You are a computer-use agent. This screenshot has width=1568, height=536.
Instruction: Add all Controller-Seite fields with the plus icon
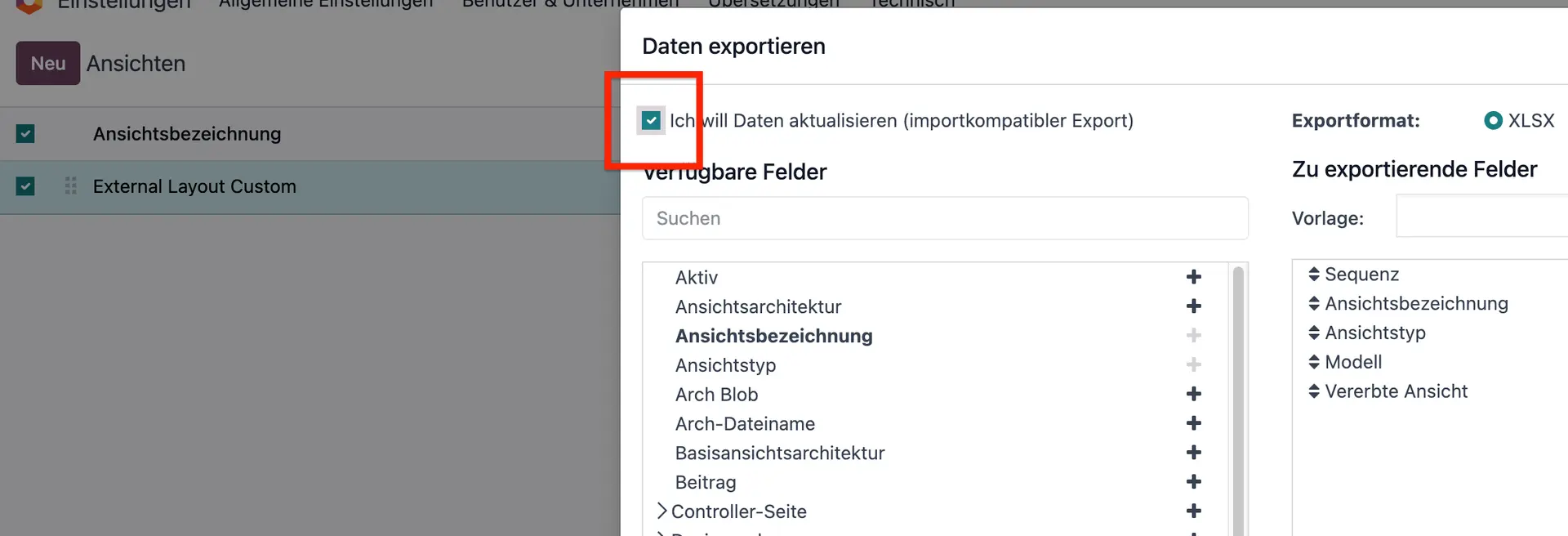[1193, 510]
